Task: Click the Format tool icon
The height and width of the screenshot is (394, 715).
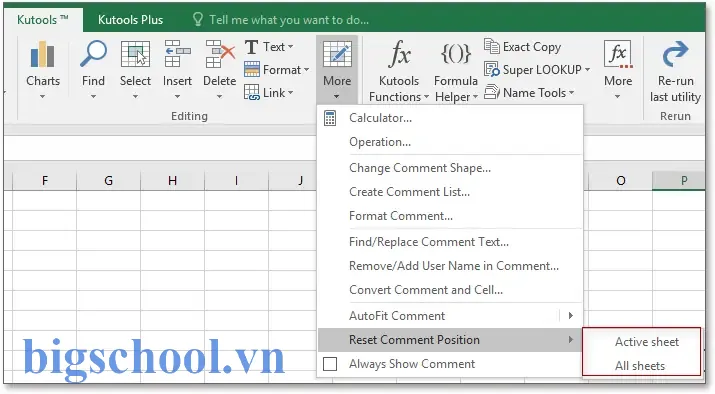Action: coord(252,70)
